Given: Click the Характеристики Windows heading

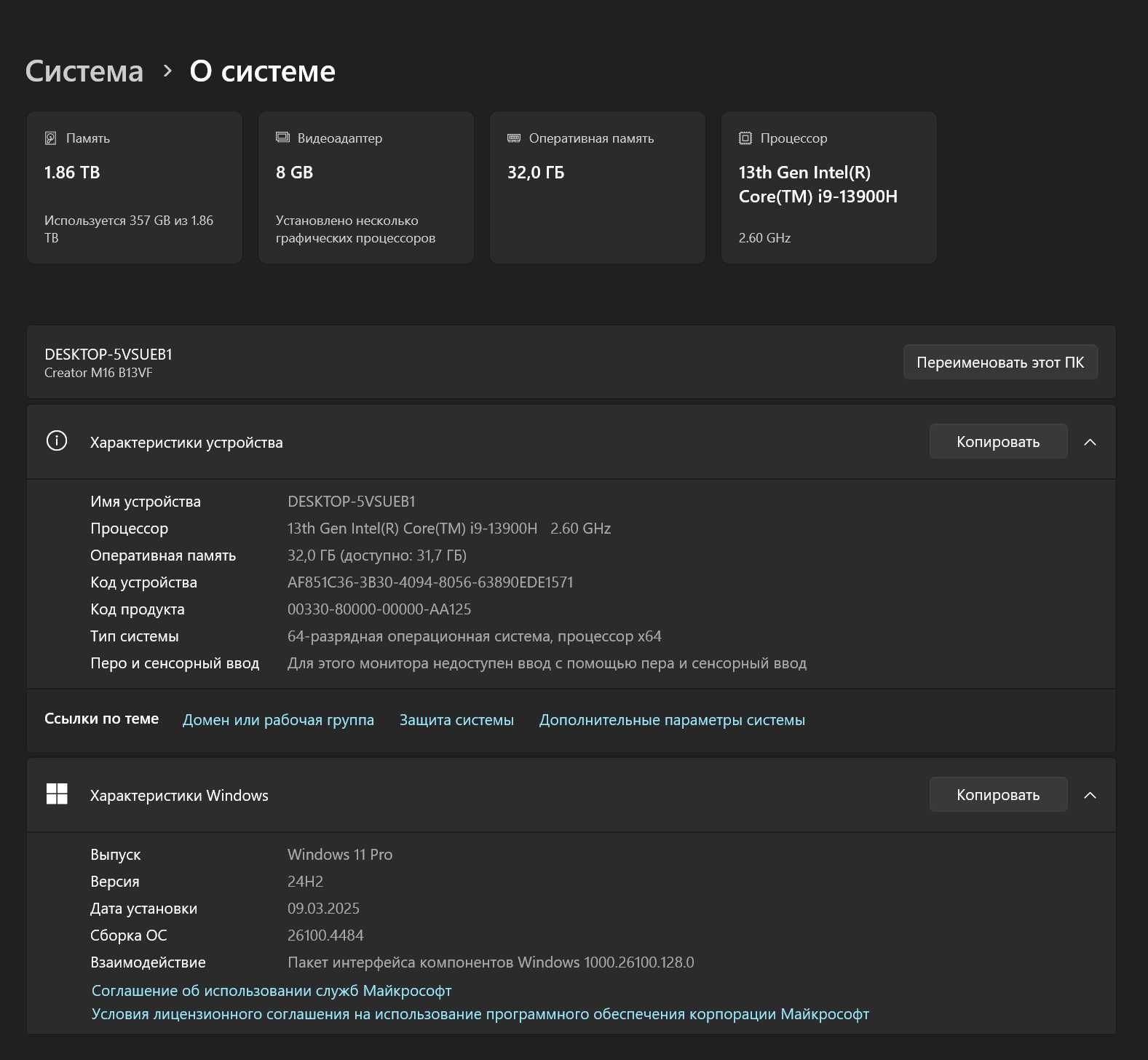Looking at the screenshot, I should (179, 796).
